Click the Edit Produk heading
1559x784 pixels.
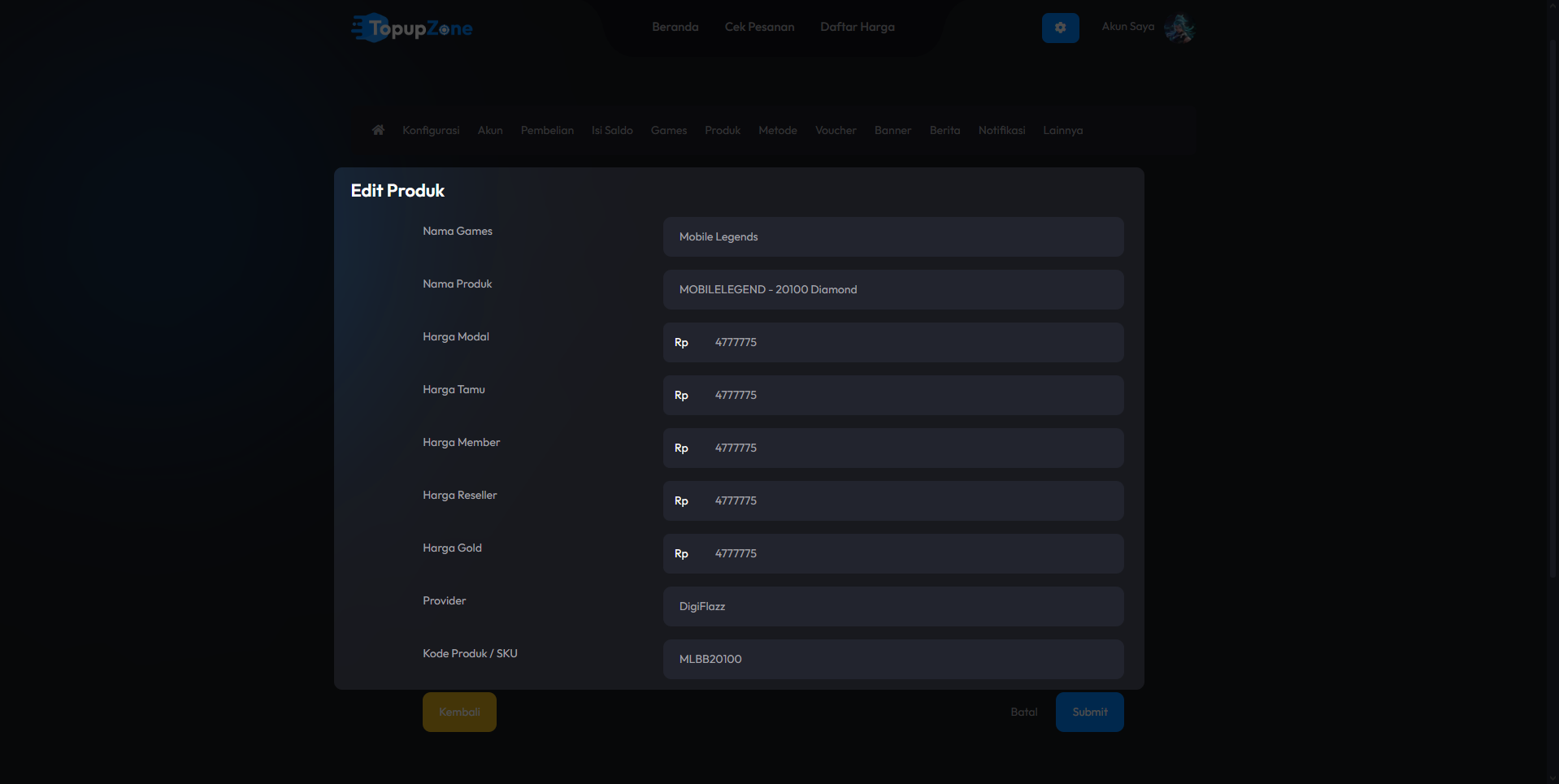(x=397, y=191)
